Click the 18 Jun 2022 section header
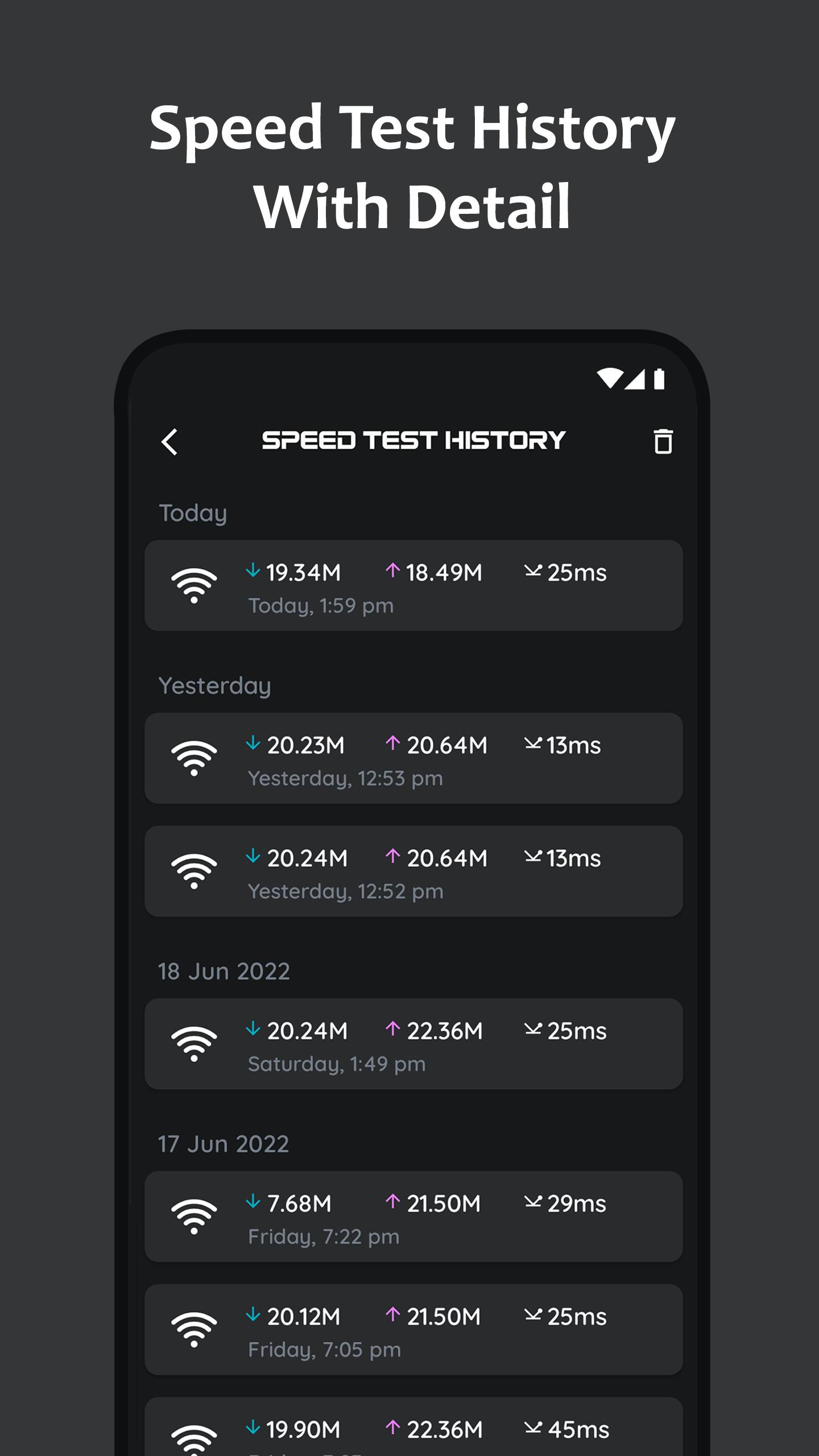Viewport: 819px width, 1456px height. click(224, 971)
